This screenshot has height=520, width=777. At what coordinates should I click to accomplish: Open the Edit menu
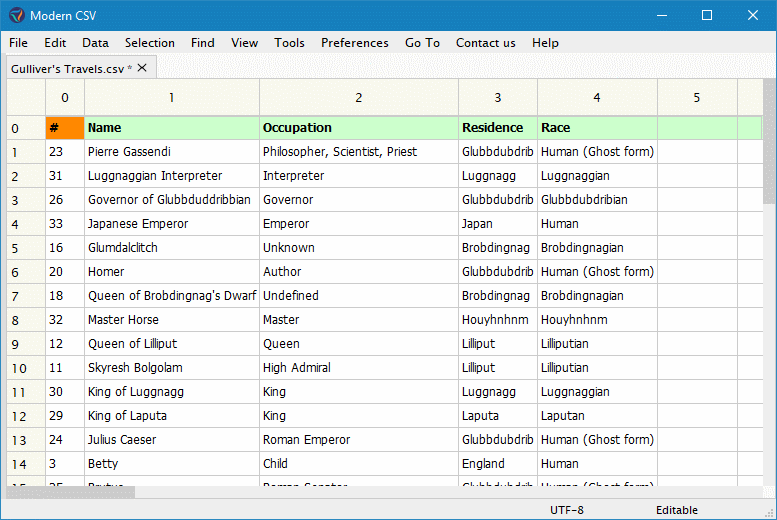click(x=55, y=43)
